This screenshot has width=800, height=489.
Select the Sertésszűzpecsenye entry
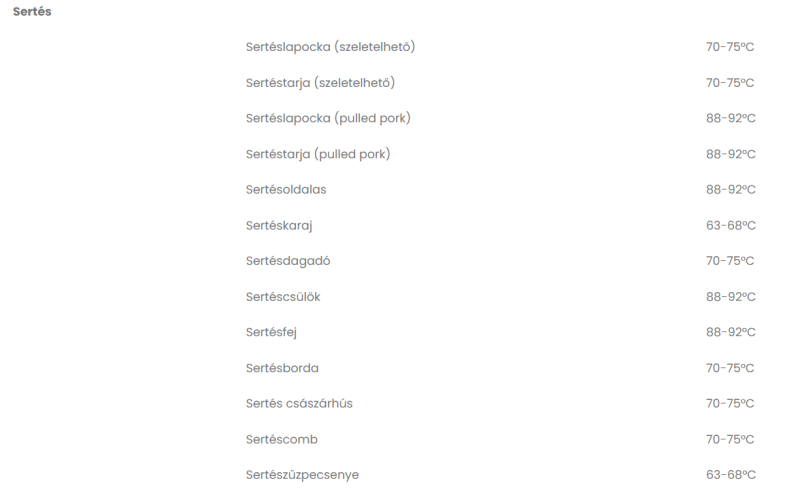pyautogui.click(x=302, y=475)
